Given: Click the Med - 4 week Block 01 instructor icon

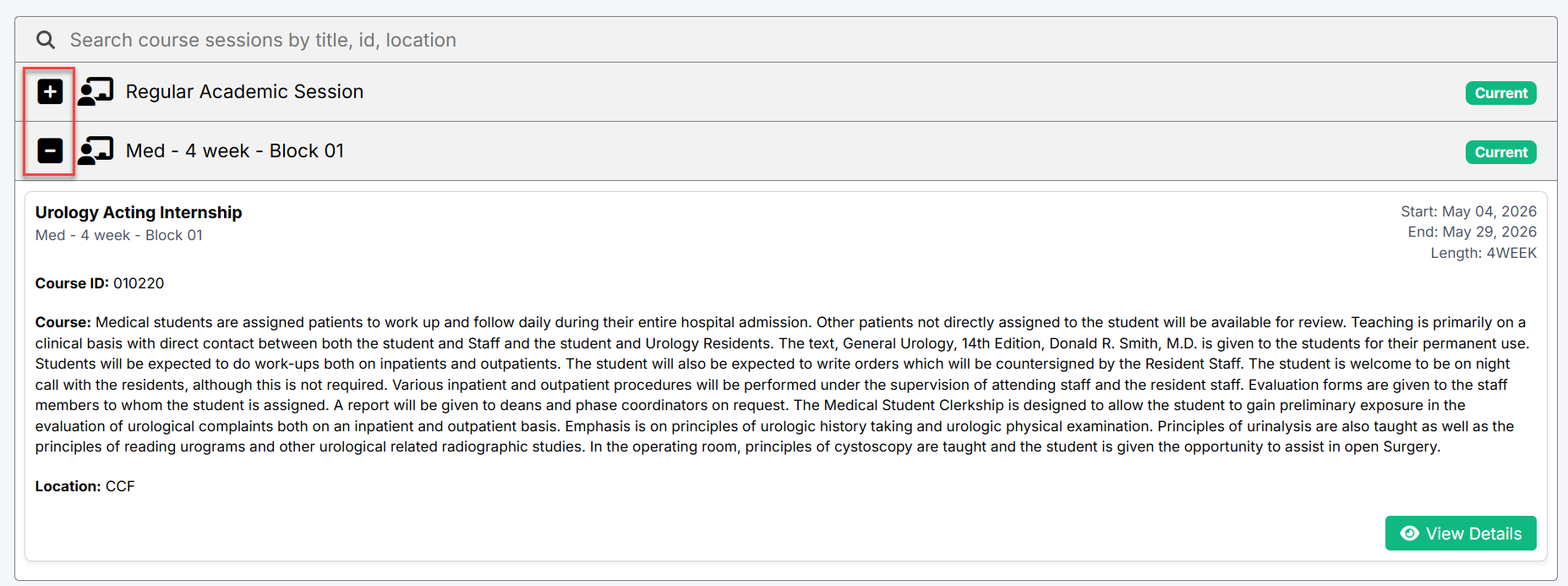Looking at the screenshot, I should coord(96,151).
